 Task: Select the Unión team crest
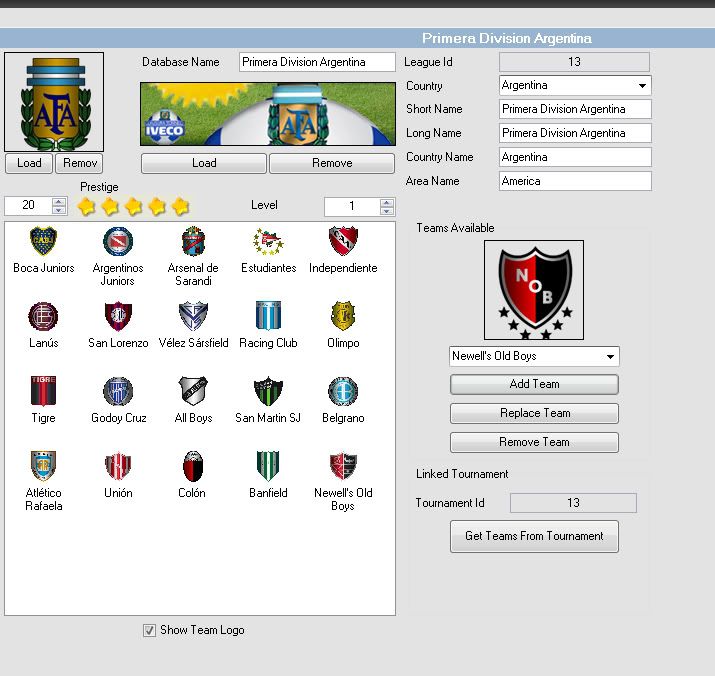pyautogui.click(x=118, y=466)
